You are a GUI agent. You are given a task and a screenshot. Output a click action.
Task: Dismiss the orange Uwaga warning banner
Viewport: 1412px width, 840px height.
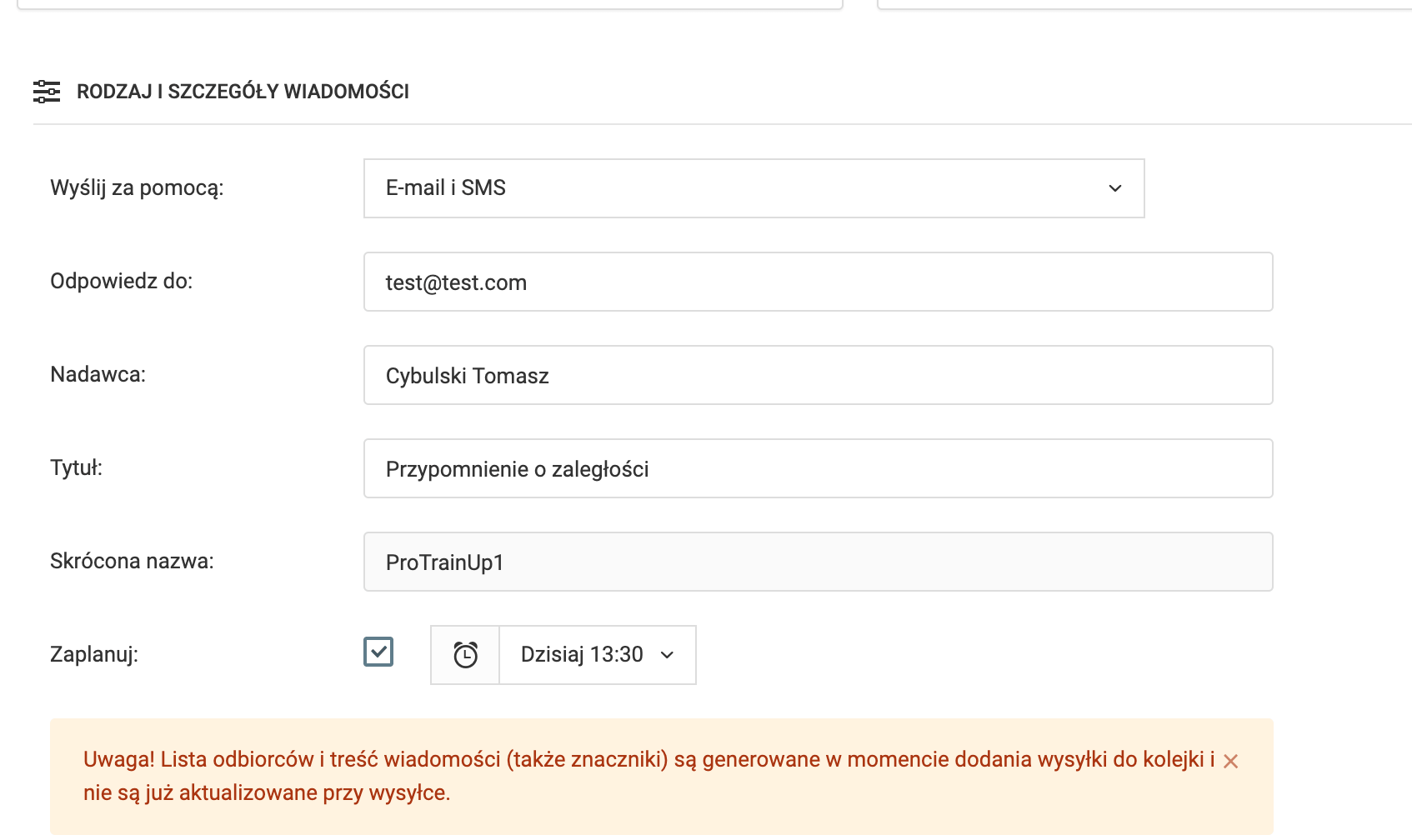click(1230, 761)
